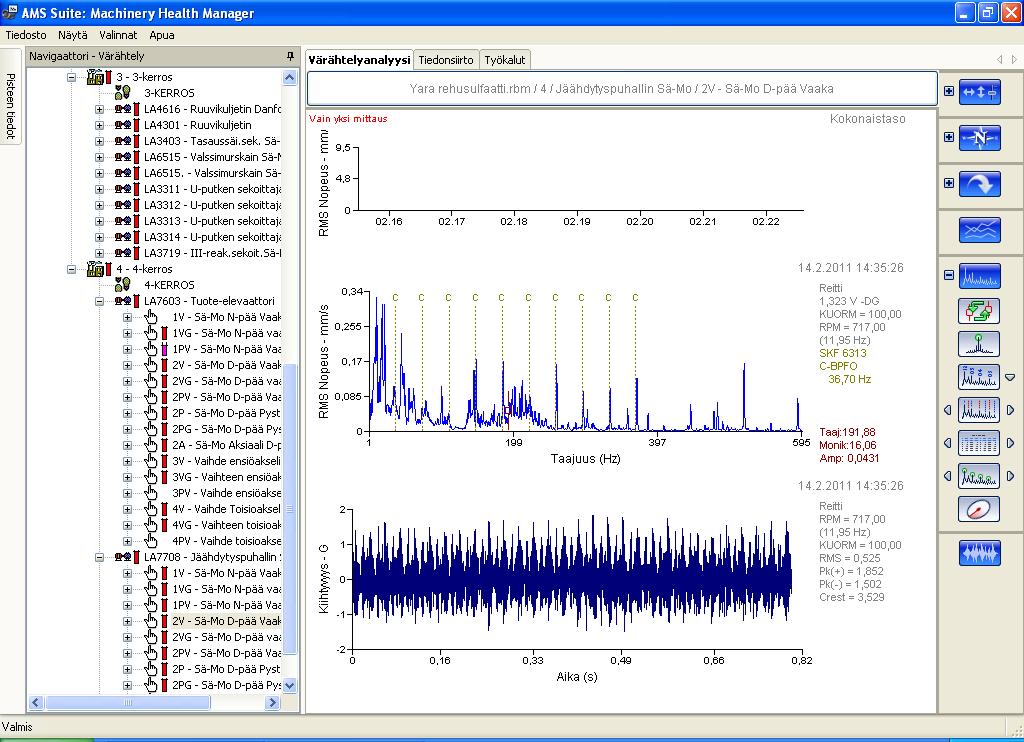The width and height of the screenshot is (1024, 742).
Task: Open the compass navigation tool
Action: pos(980,138)
